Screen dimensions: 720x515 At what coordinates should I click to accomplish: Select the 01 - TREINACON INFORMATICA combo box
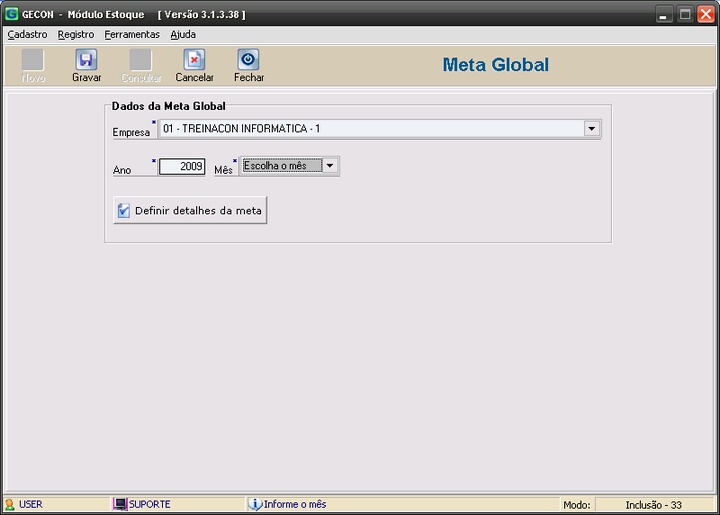tap(379, 129)
